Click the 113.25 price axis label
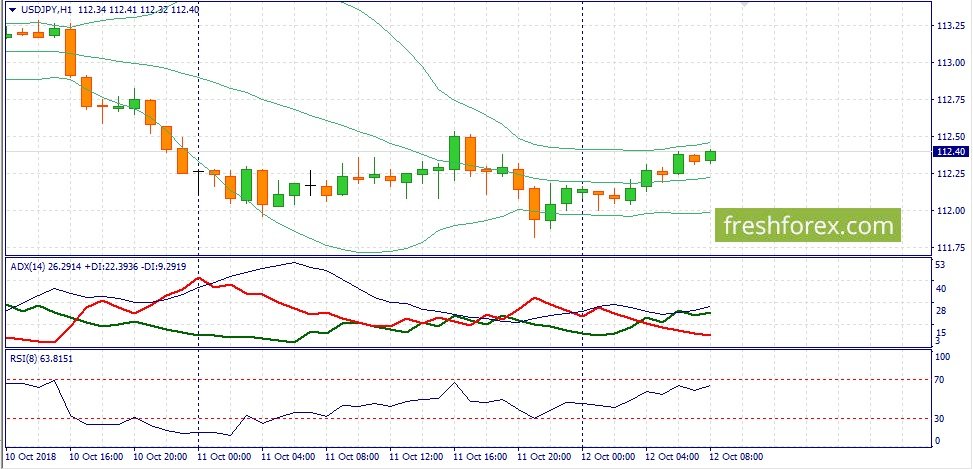This screenshot has width=973, height=469. tap(951, 26)
